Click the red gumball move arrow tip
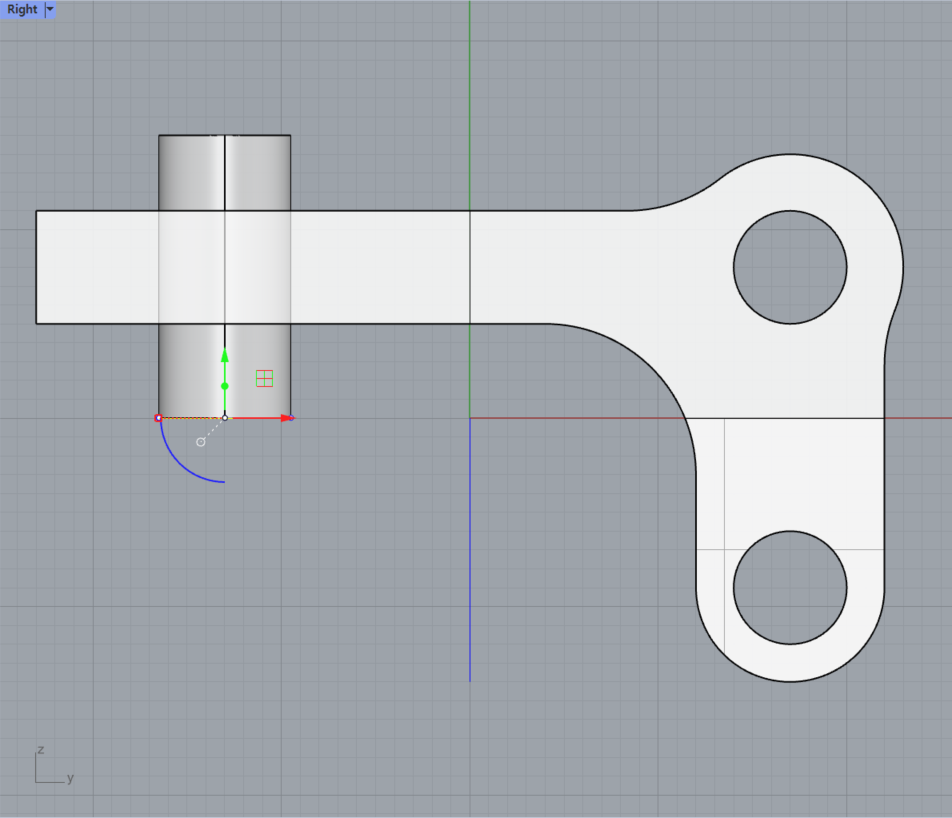Image resolution: width=952 pixels, height=818 pixels. tap(287, 418)
